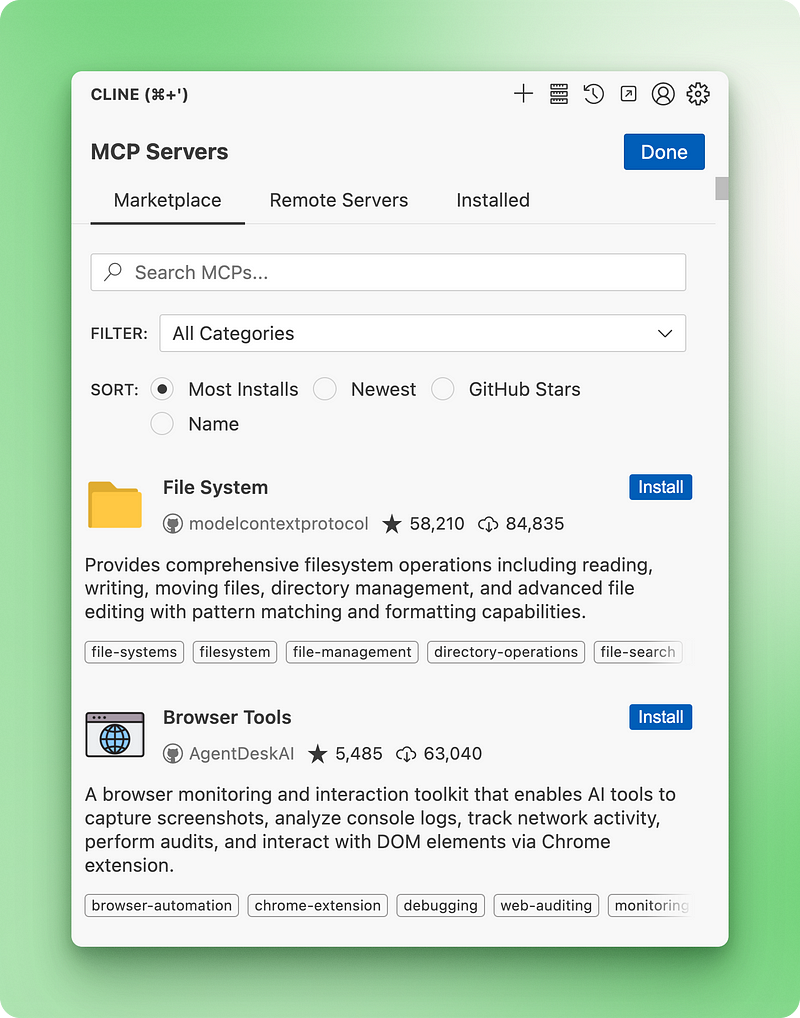Click the Browser Tools description paragraph
800x1018 pixels.
point(381,830)
